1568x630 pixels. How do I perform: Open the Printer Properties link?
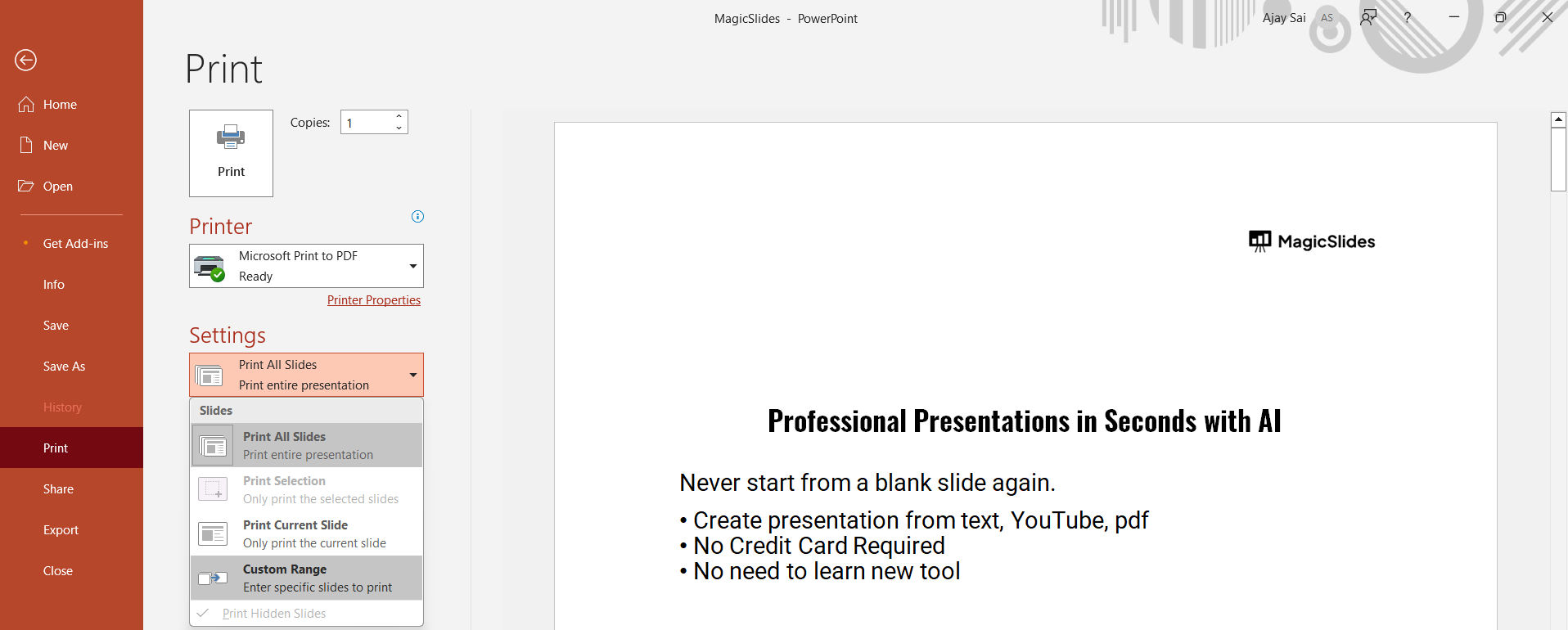374,300
